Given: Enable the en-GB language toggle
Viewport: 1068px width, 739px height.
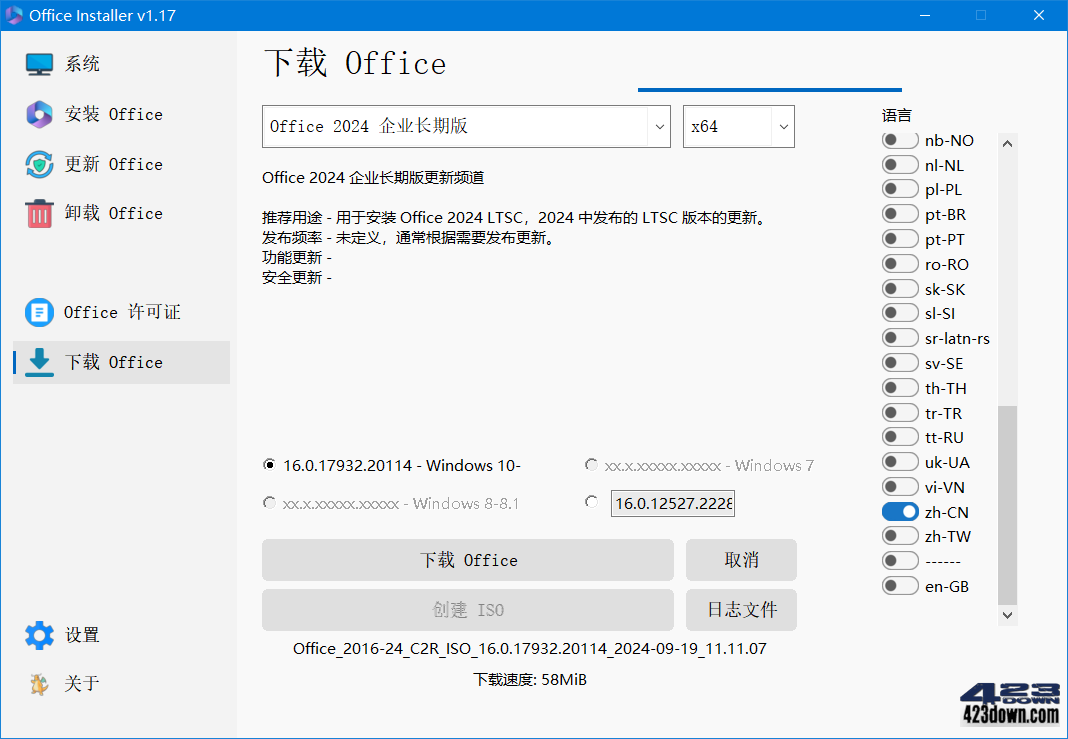Looking at the screenshot, I should click(x=899, y=586).
